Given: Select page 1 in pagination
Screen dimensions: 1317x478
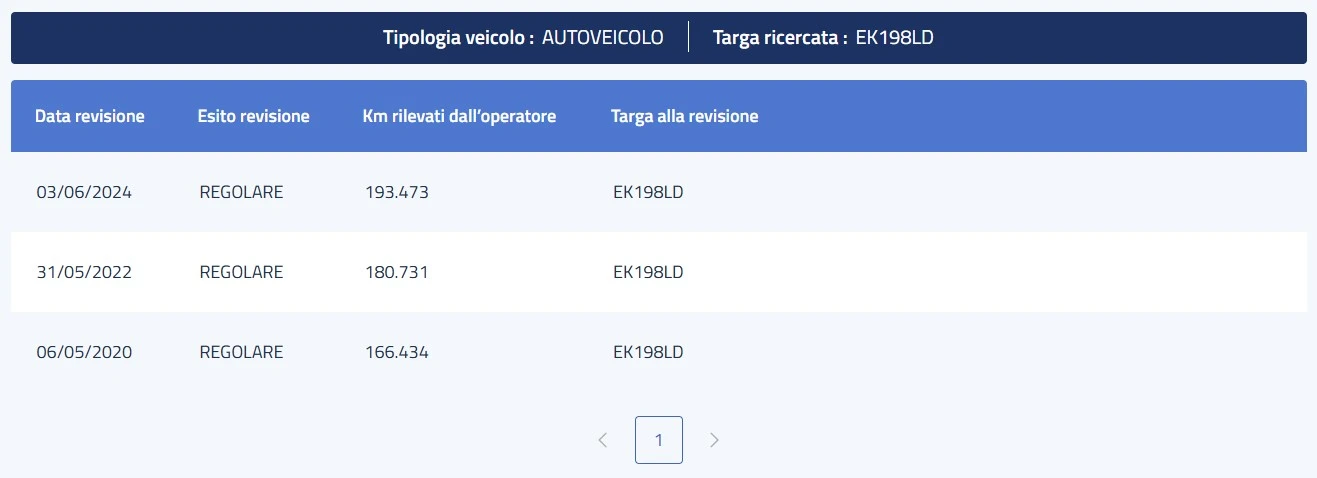Looking at the screenshot, I should click(659, 440).
